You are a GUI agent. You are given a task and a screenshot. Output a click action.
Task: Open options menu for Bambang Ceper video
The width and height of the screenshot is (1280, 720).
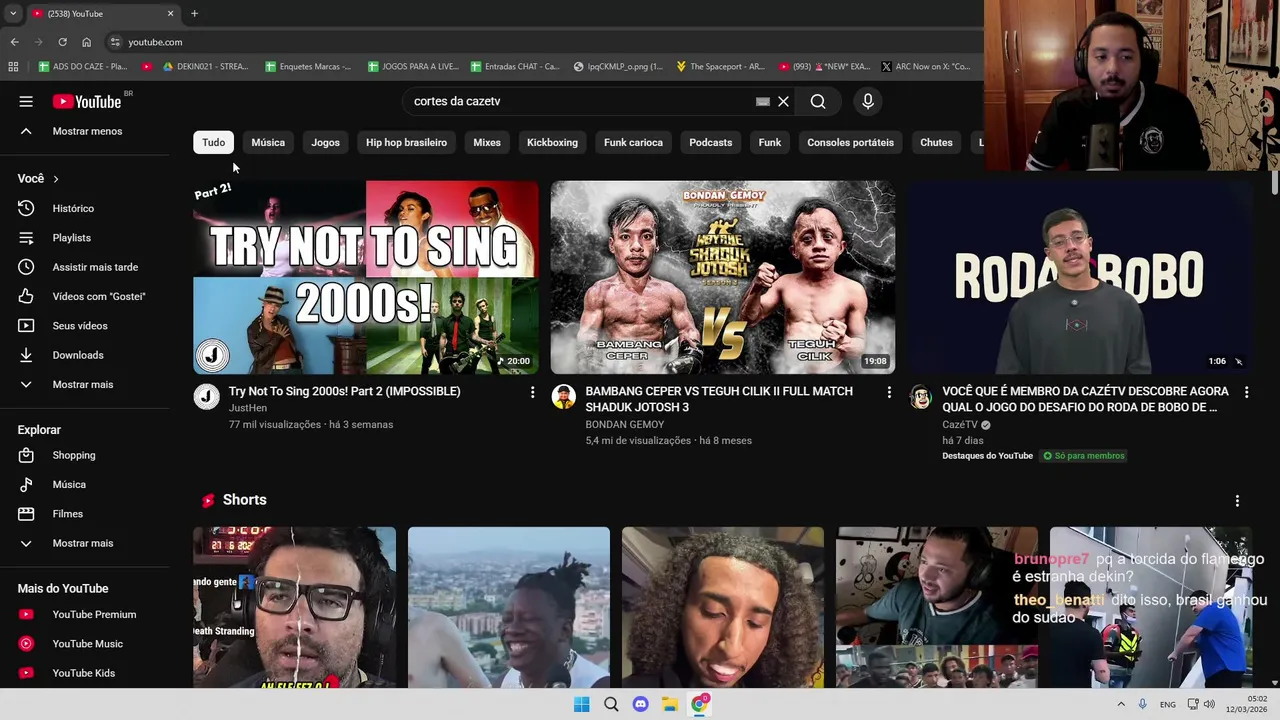click(889, 393)
